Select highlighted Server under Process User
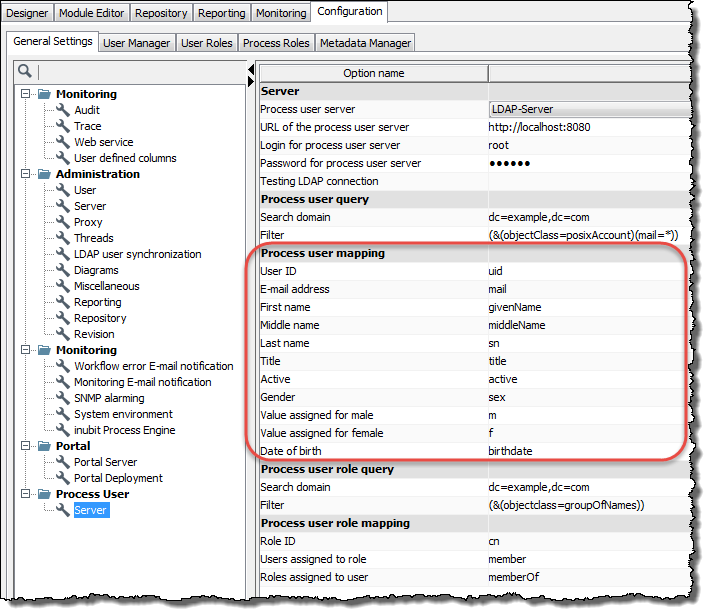The width and height of the screenshot is (711, 616). pyautogui.click(x=91, y=510)
